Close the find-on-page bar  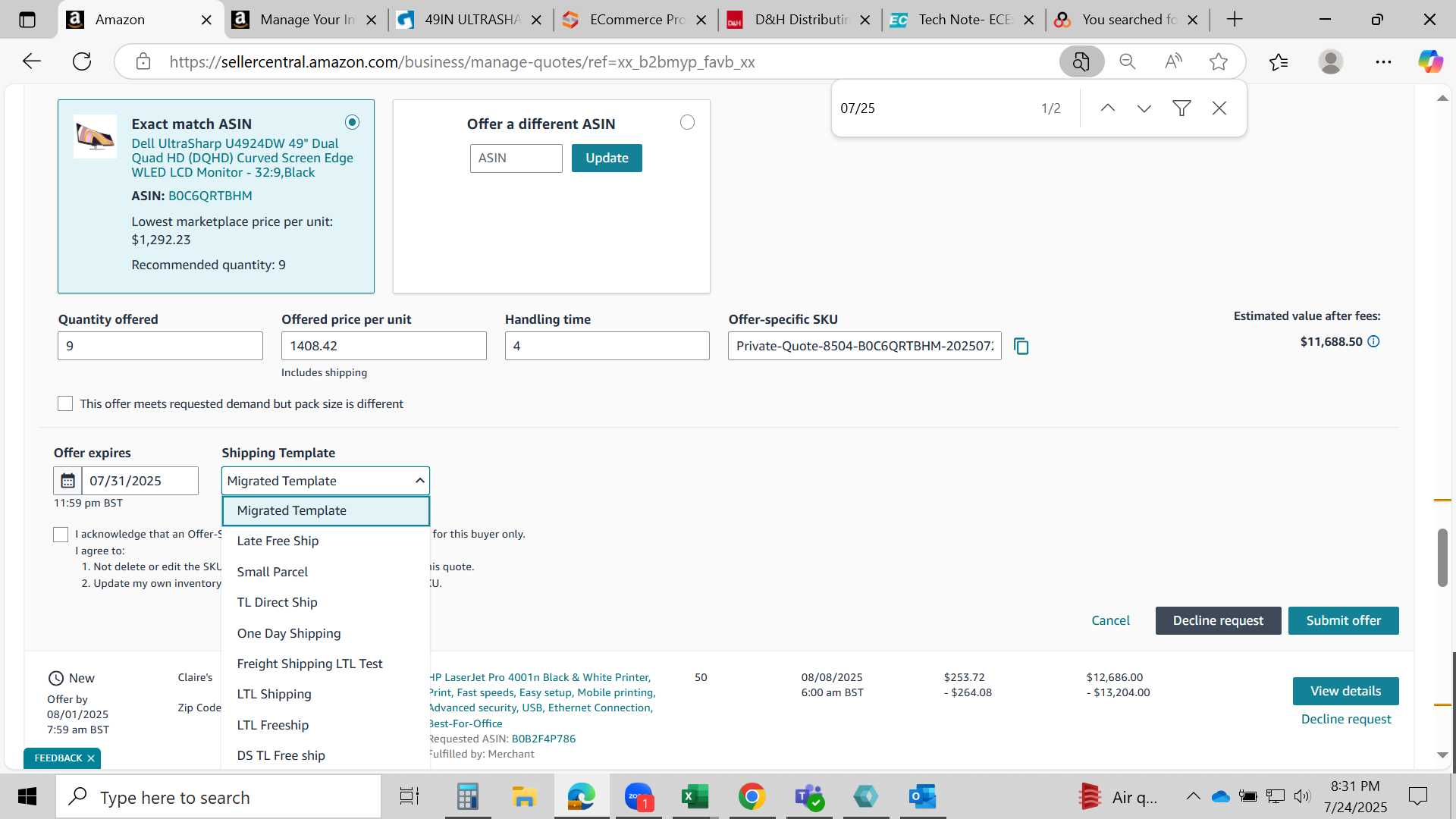pyautogui.click(x=1219, y=108)
